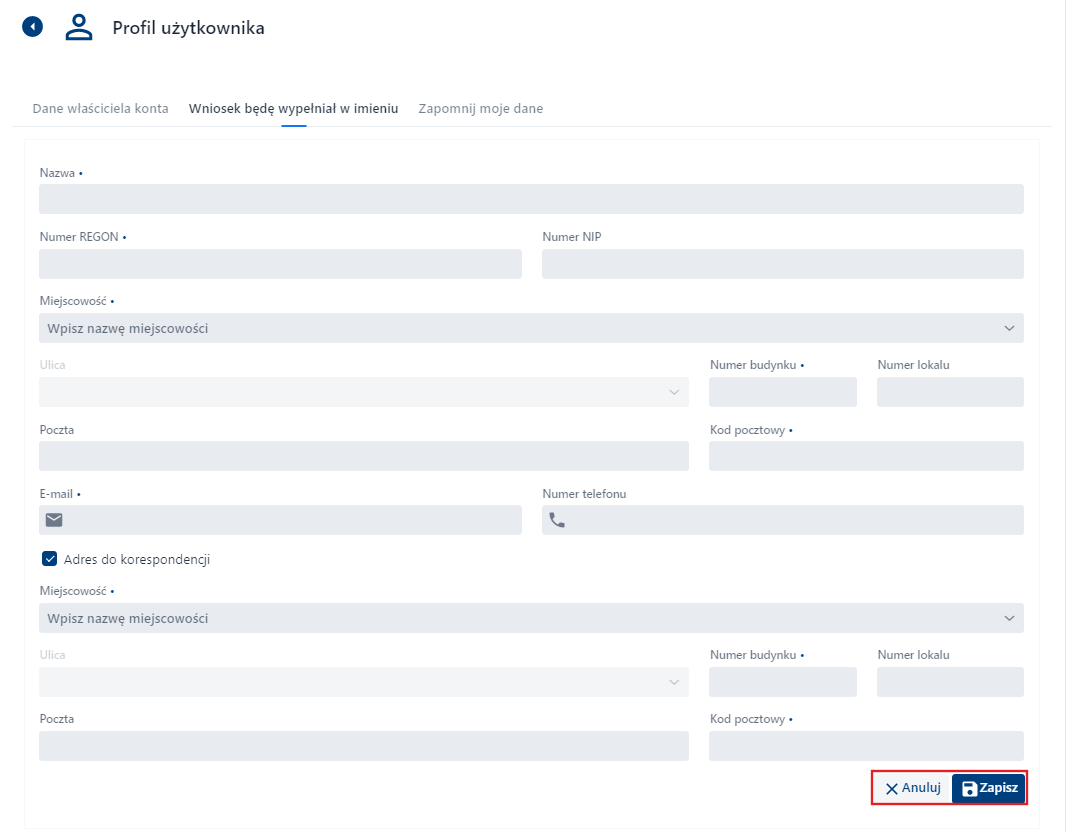This screenshot has width=1066, height=832.
Task: Select Wniosek będę wypełniał w imieniu tab
Action: pos(293,108)
